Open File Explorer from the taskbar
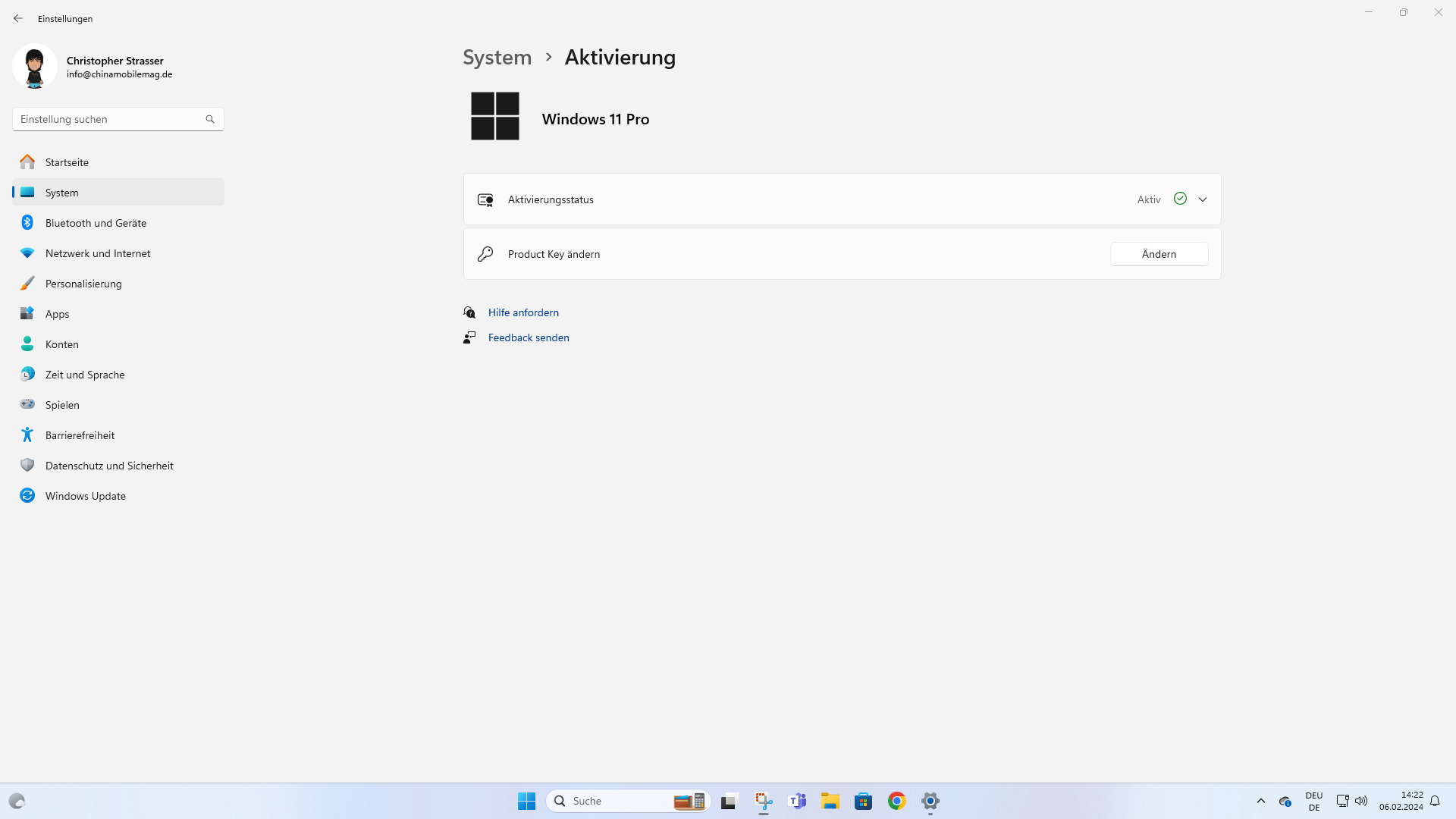Image resolution: width=1456 pixels, height=819 pixels. tap(830, 801)
